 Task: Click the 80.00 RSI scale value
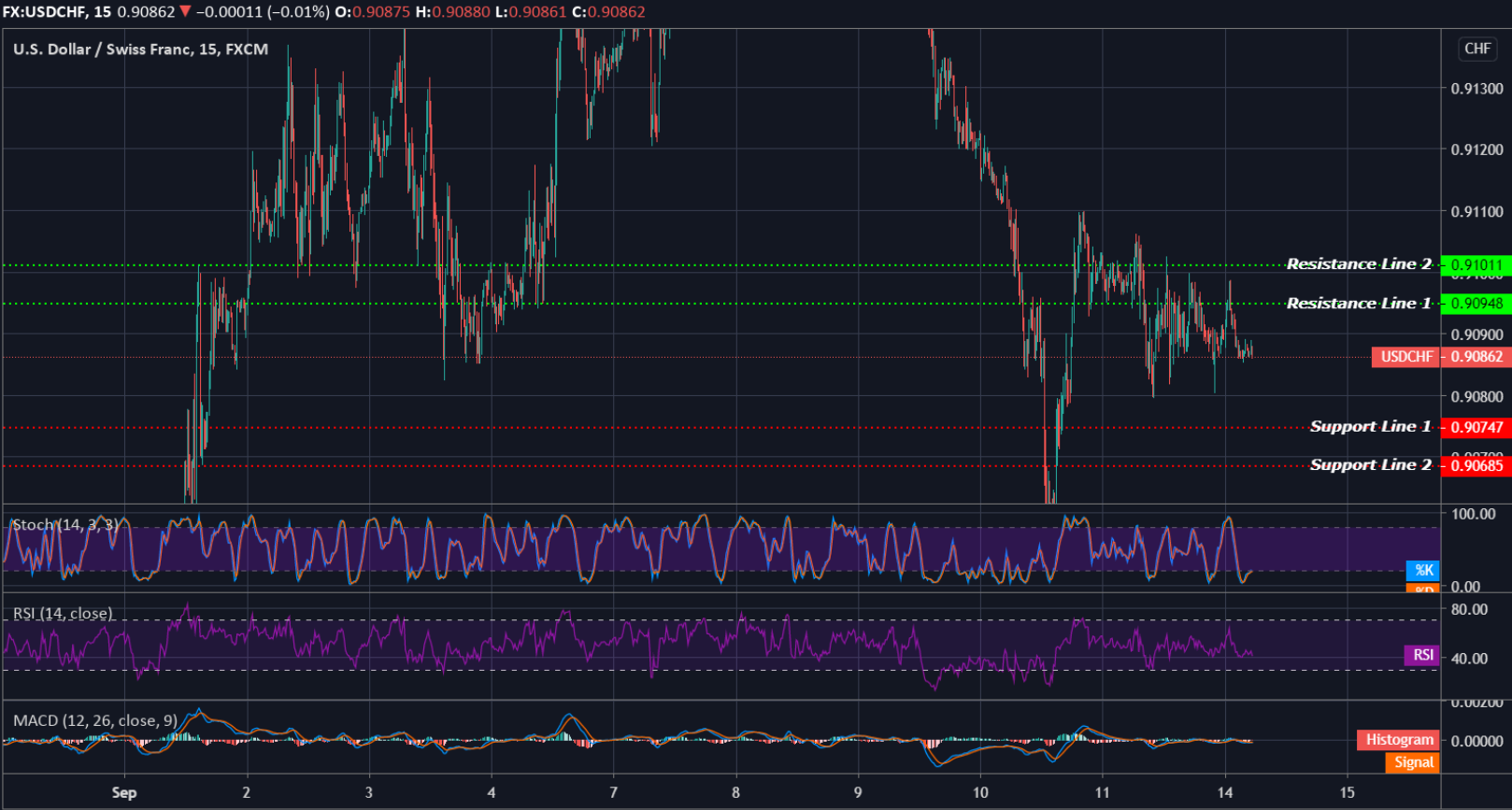coord(1469,609)
